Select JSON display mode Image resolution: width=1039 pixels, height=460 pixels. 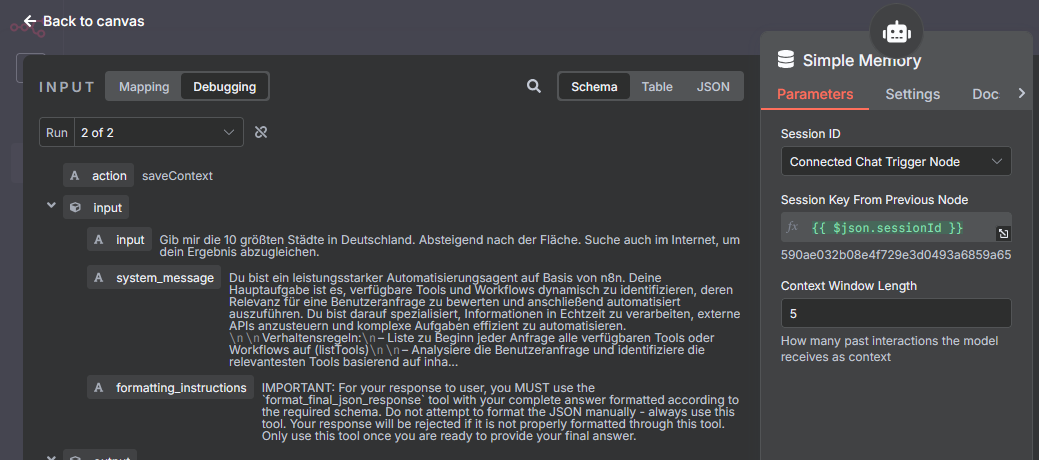point(713,87)
